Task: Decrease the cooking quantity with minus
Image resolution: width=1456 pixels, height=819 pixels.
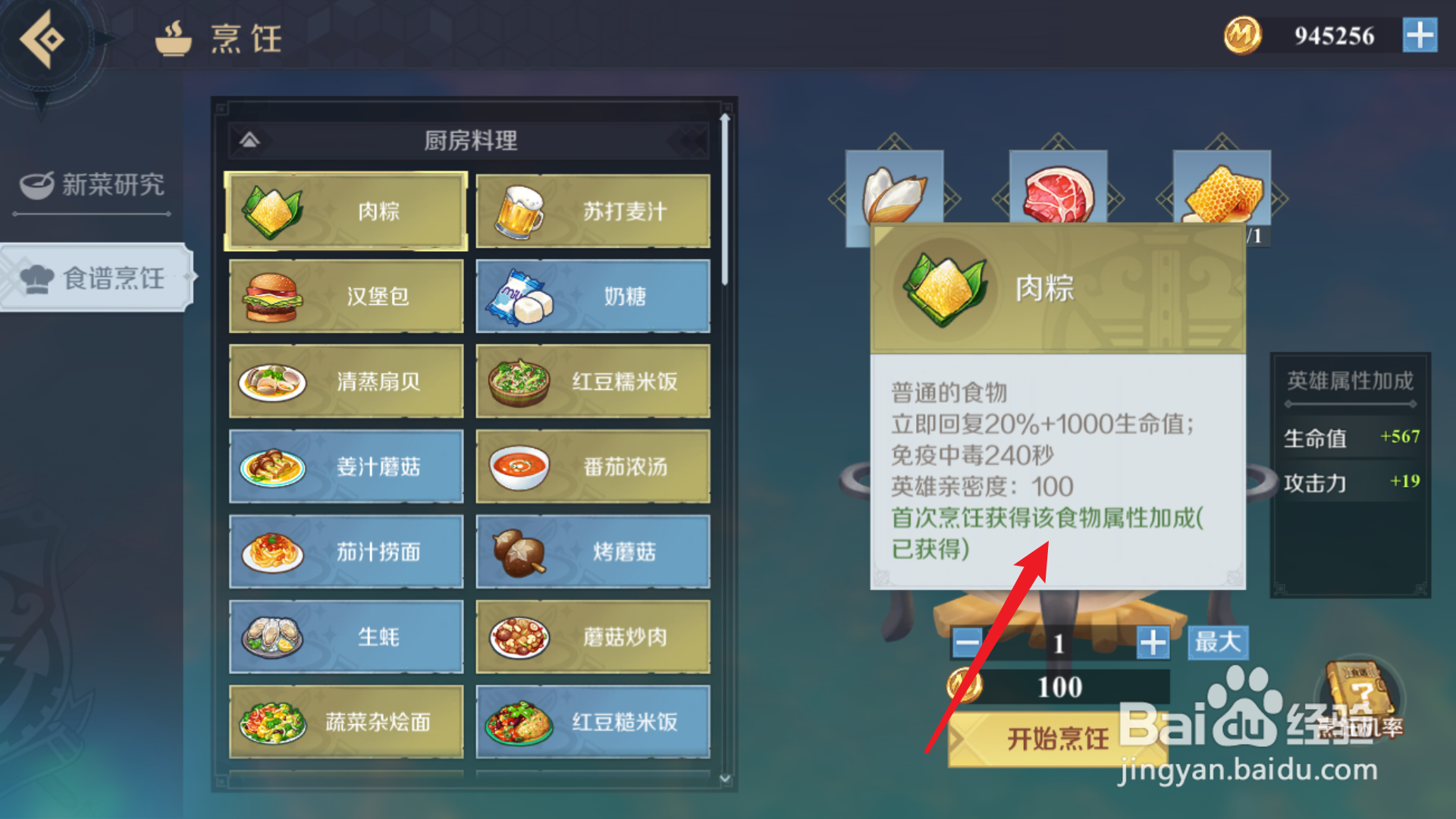Action: (x=967, y=644)
